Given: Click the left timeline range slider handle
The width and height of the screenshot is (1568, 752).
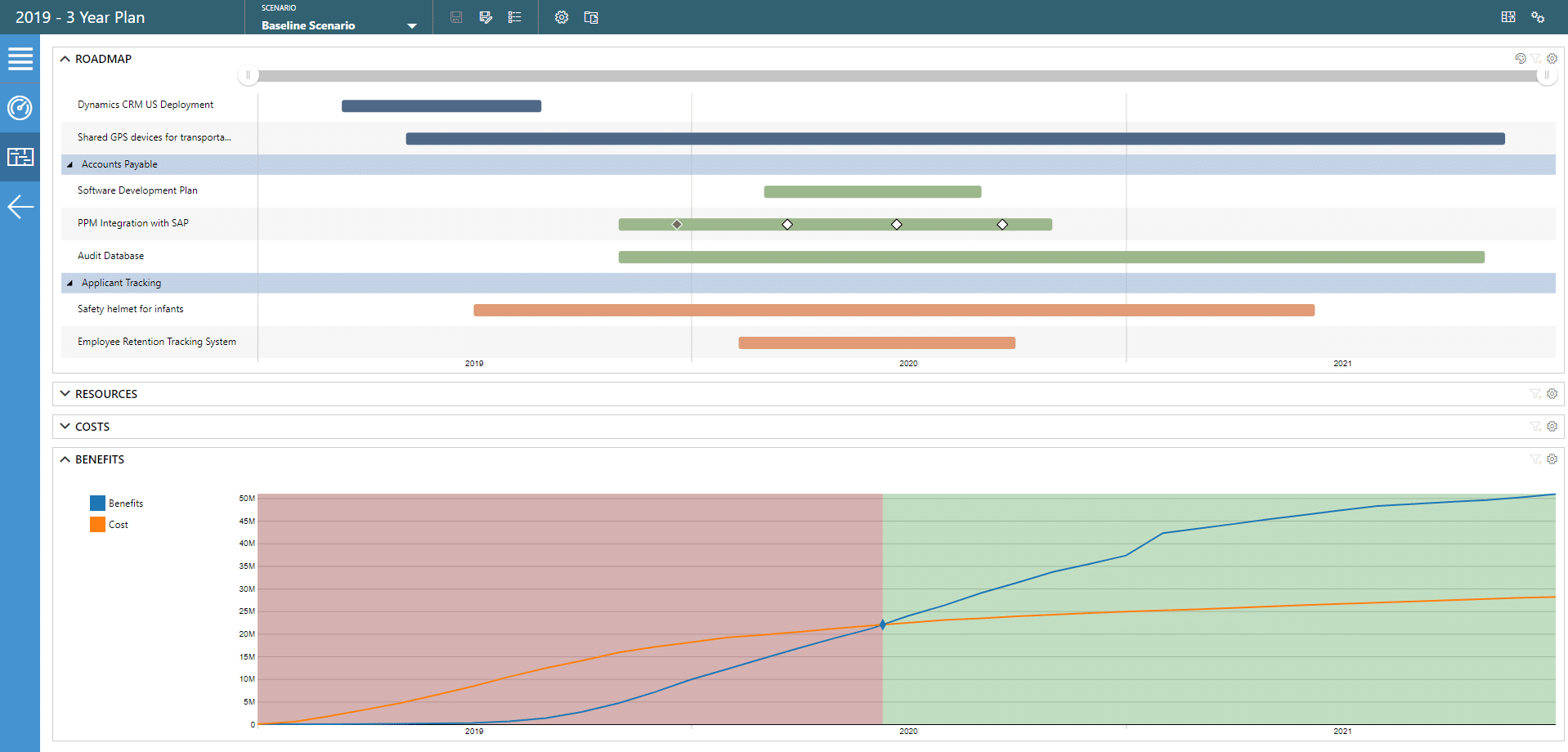Looking at the screenshot, I should pyautogui.click(x=248, y=75).
